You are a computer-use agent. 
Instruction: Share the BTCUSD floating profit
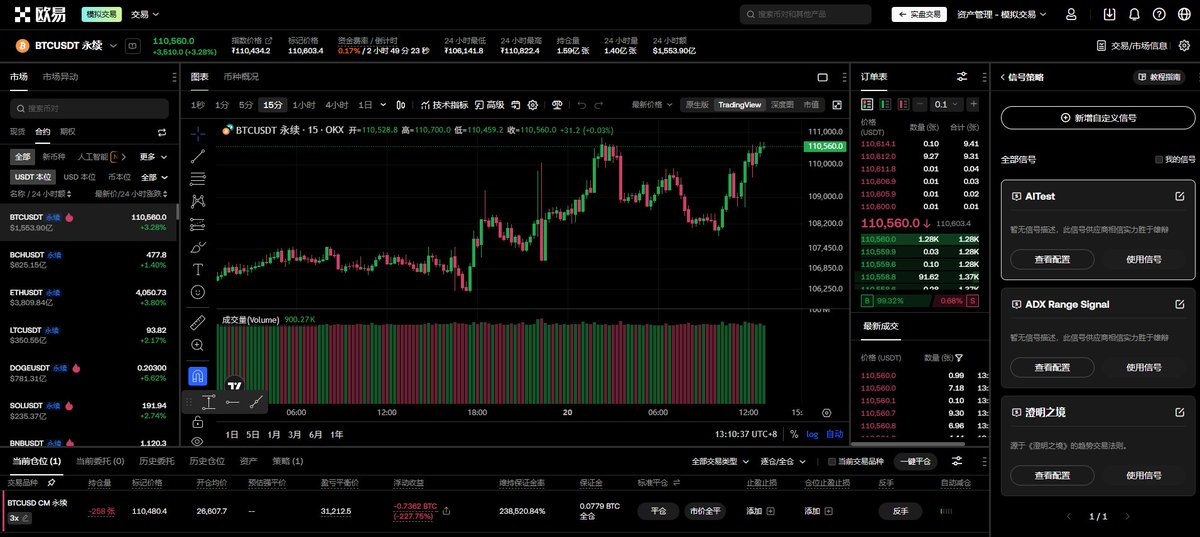coord(445,510)
